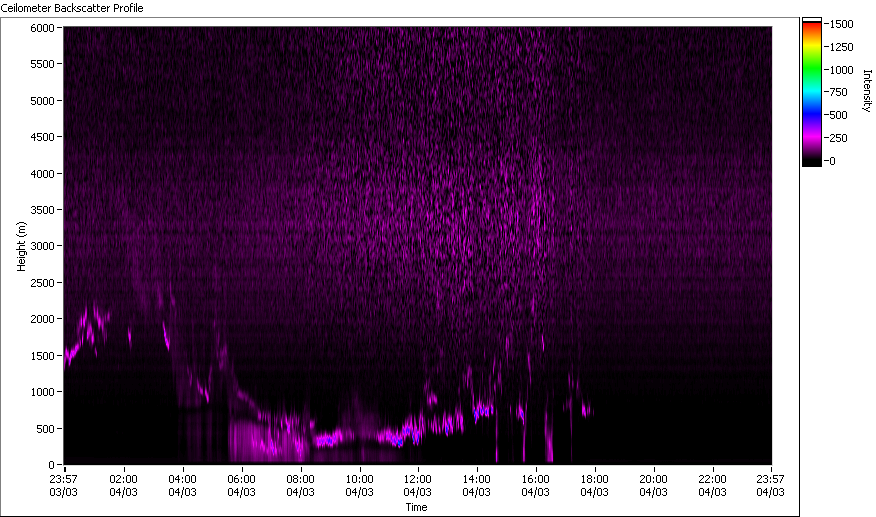Click the 5000 height axis tick label
Image resolution: width=876 pixels, height=517 pixels.
42,101
